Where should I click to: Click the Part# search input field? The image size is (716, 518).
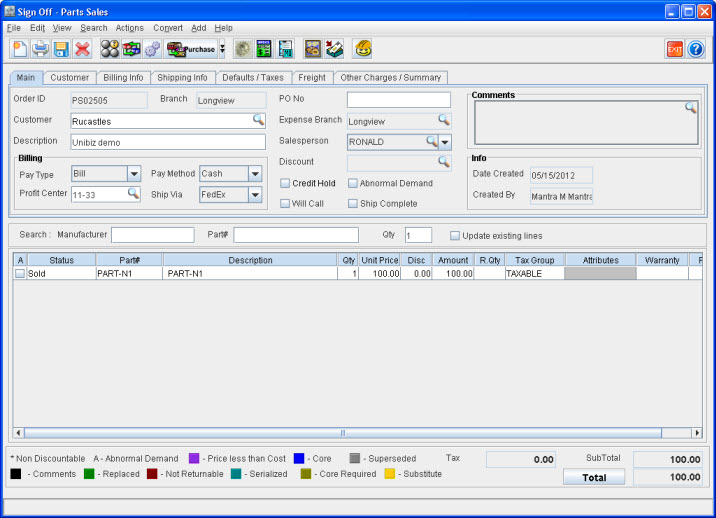click(x=296, y=235)
